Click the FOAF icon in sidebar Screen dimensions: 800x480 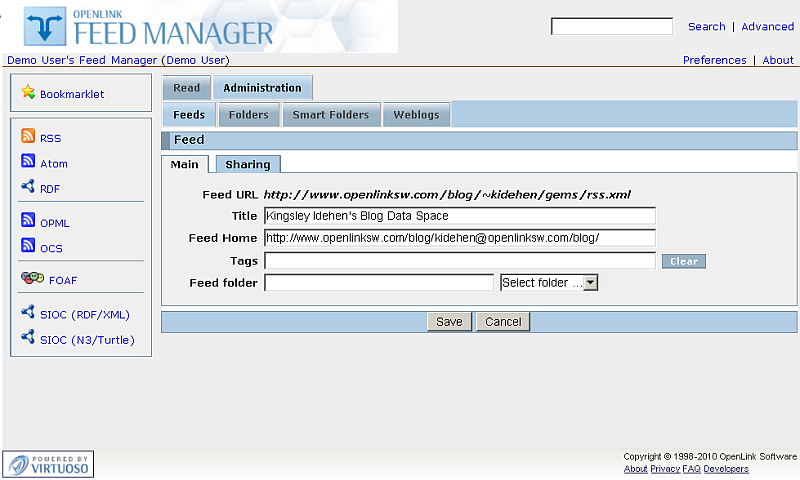[x=32, y=279]
